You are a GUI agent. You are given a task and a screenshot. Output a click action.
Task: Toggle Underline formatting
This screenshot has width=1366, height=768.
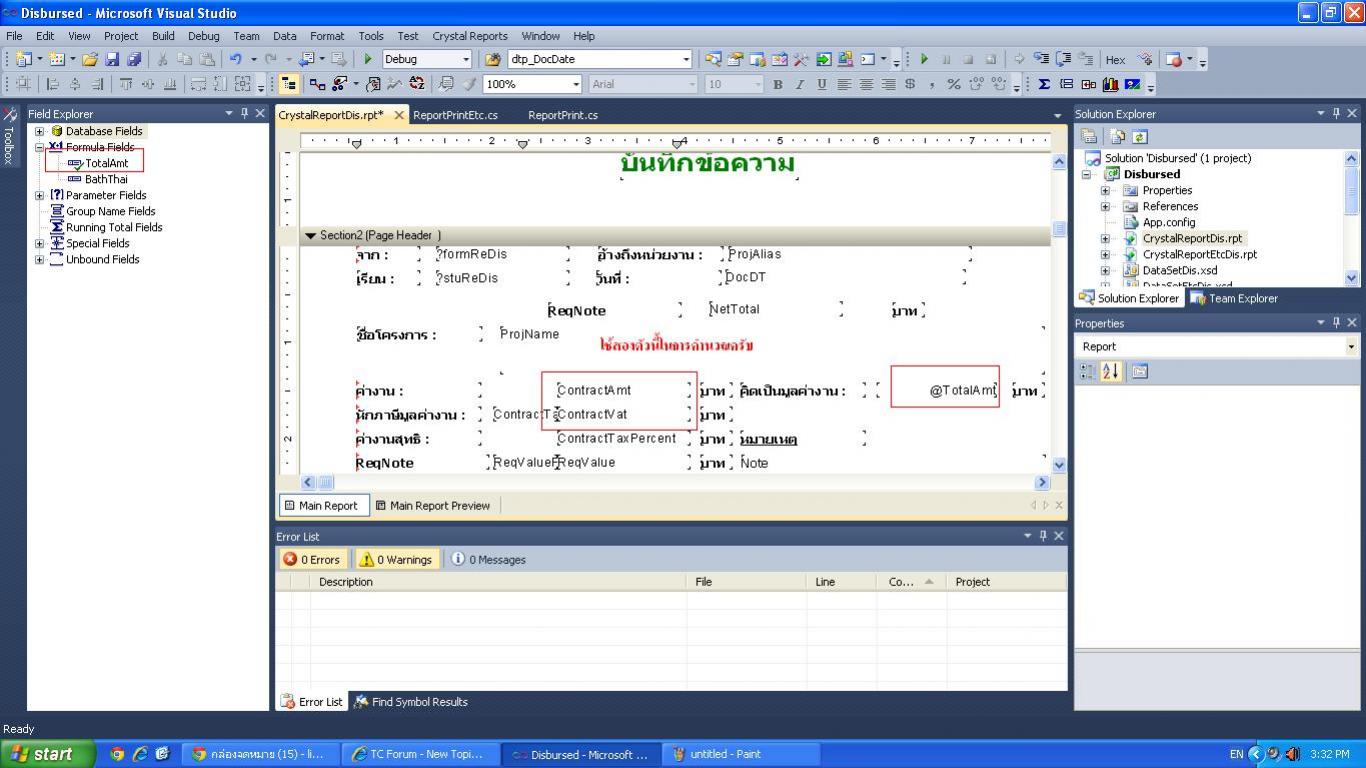coord(822,84)
